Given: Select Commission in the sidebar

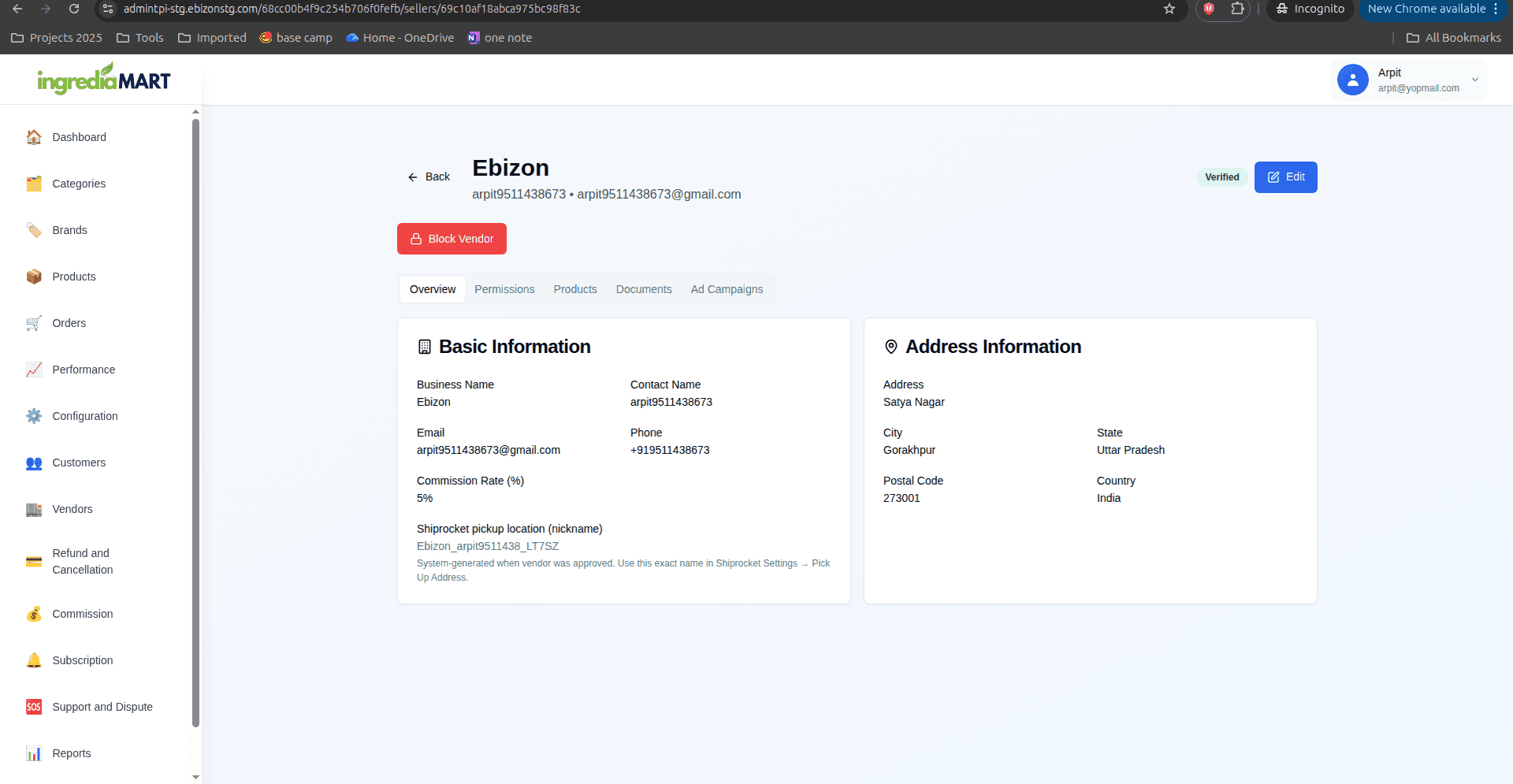Looking at the screenshot, I should coord(83,614).
